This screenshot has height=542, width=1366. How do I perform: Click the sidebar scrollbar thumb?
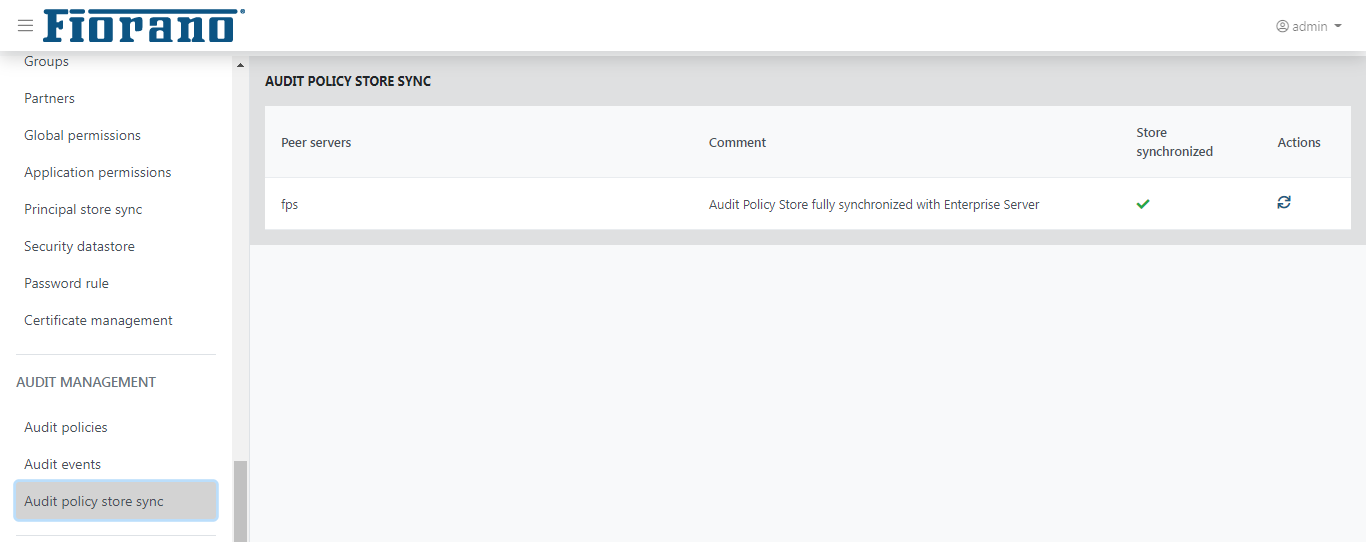[x=240, y=501]
